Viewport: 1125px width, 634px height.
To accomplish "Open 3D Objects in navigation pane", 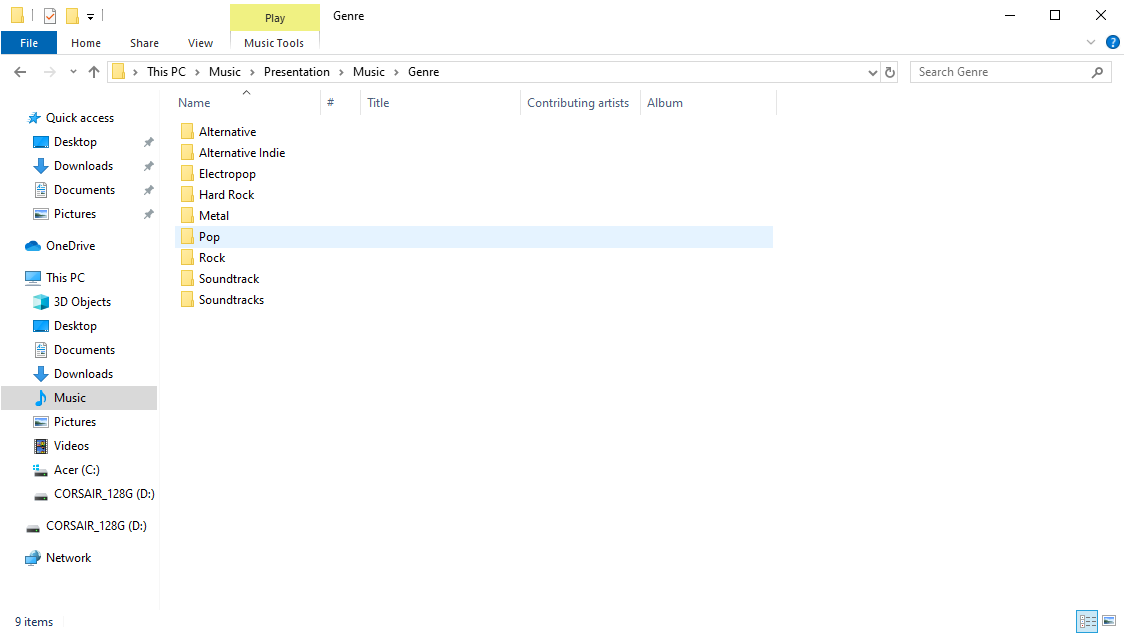I will click(82, 302).
